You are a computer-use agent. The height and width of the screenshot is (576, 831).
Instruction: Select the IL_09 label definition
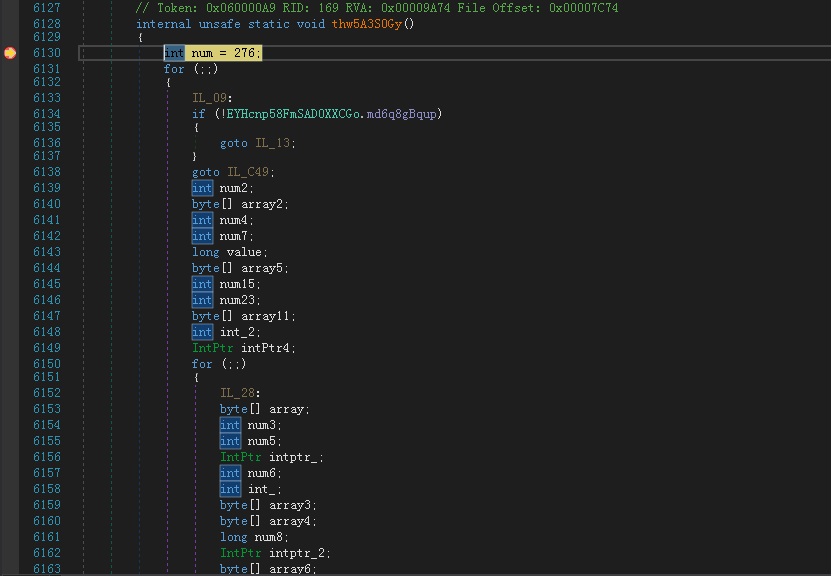click(x=209, y=98)
